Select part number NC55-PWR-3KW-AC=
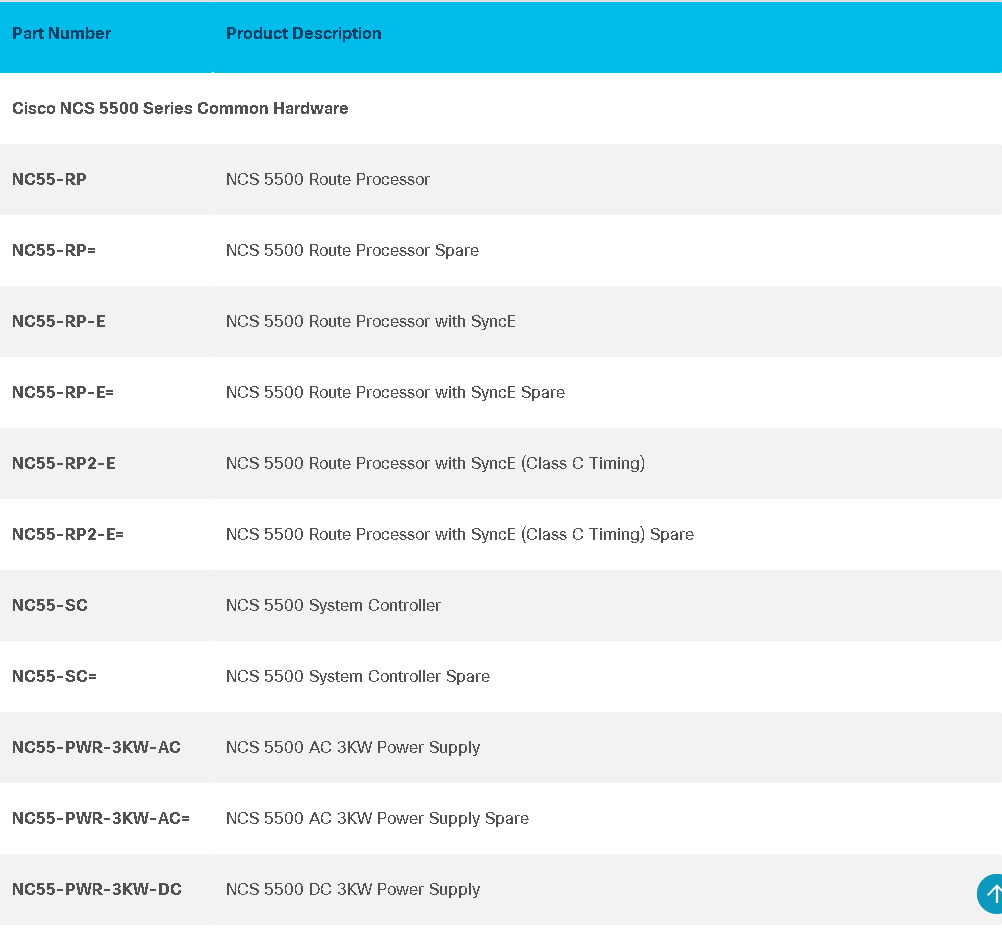Screen dimensions: 1002x928 coord(101,817)
